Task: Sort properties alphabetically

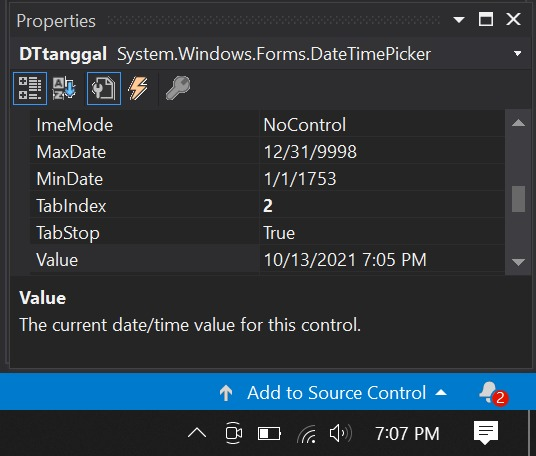Action: (64, 89)
